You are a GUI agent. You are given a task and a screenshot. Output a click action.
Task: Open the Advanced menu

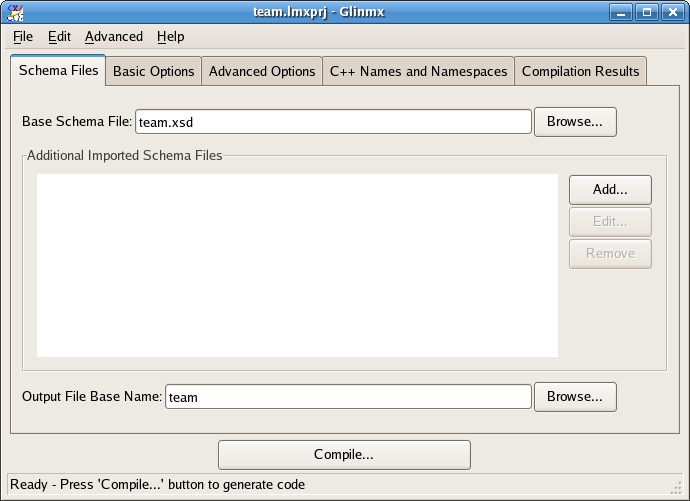114,37
